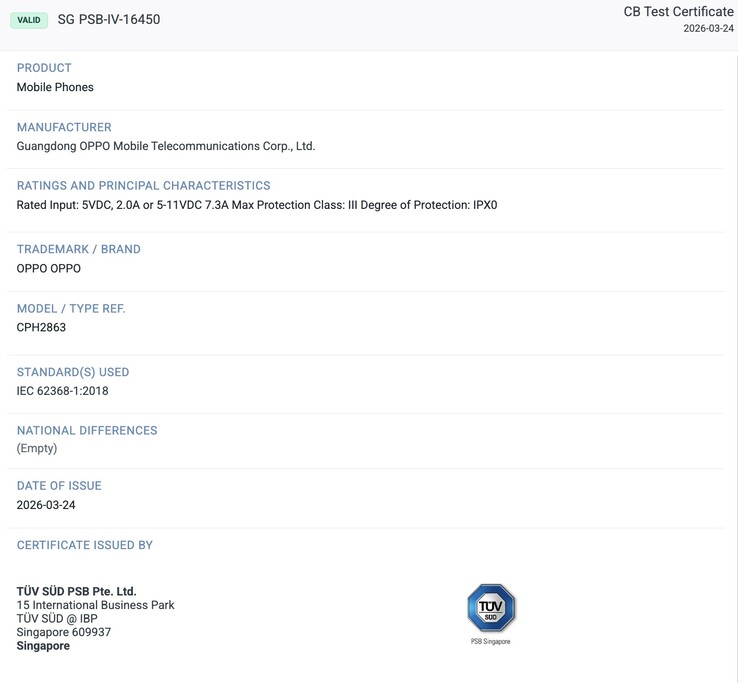Click the PRODUCT section label
This screenshot has height=695, width=738.
[44, 68]
